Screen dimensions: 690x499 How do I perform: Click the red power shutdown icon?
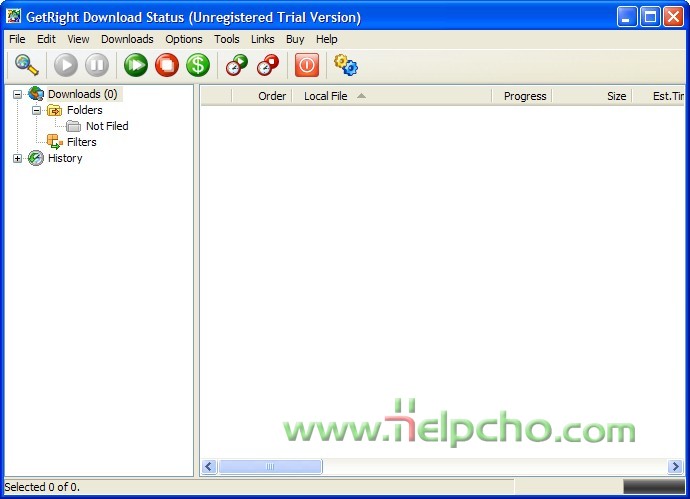click(307, 65)
